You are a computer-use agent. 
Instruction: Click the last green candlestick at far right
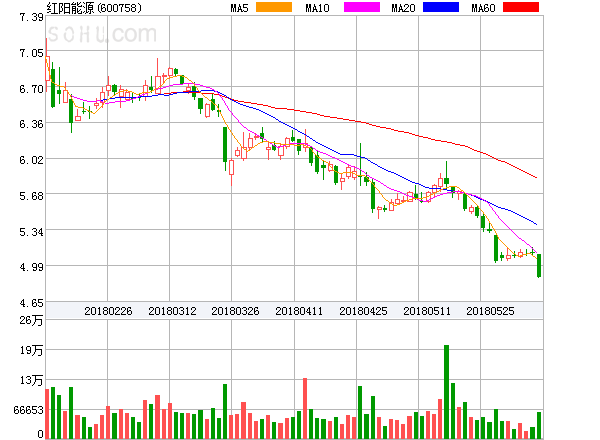[x=539, y=266]
